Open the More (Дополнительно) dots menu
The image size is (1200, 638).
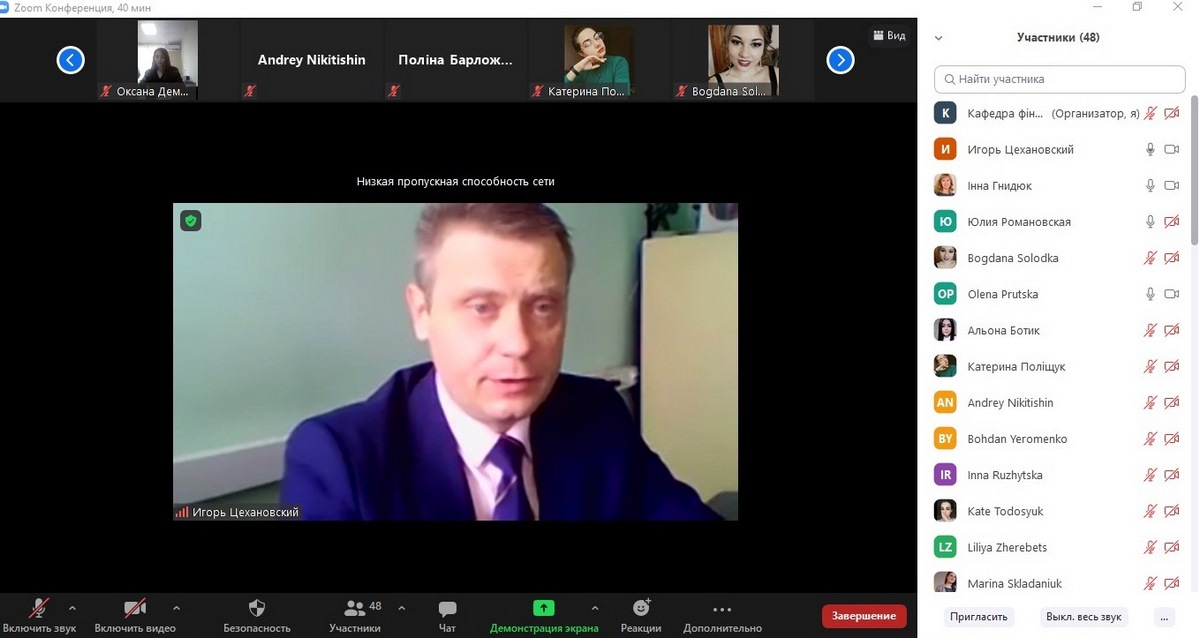[x=722, y=608]
